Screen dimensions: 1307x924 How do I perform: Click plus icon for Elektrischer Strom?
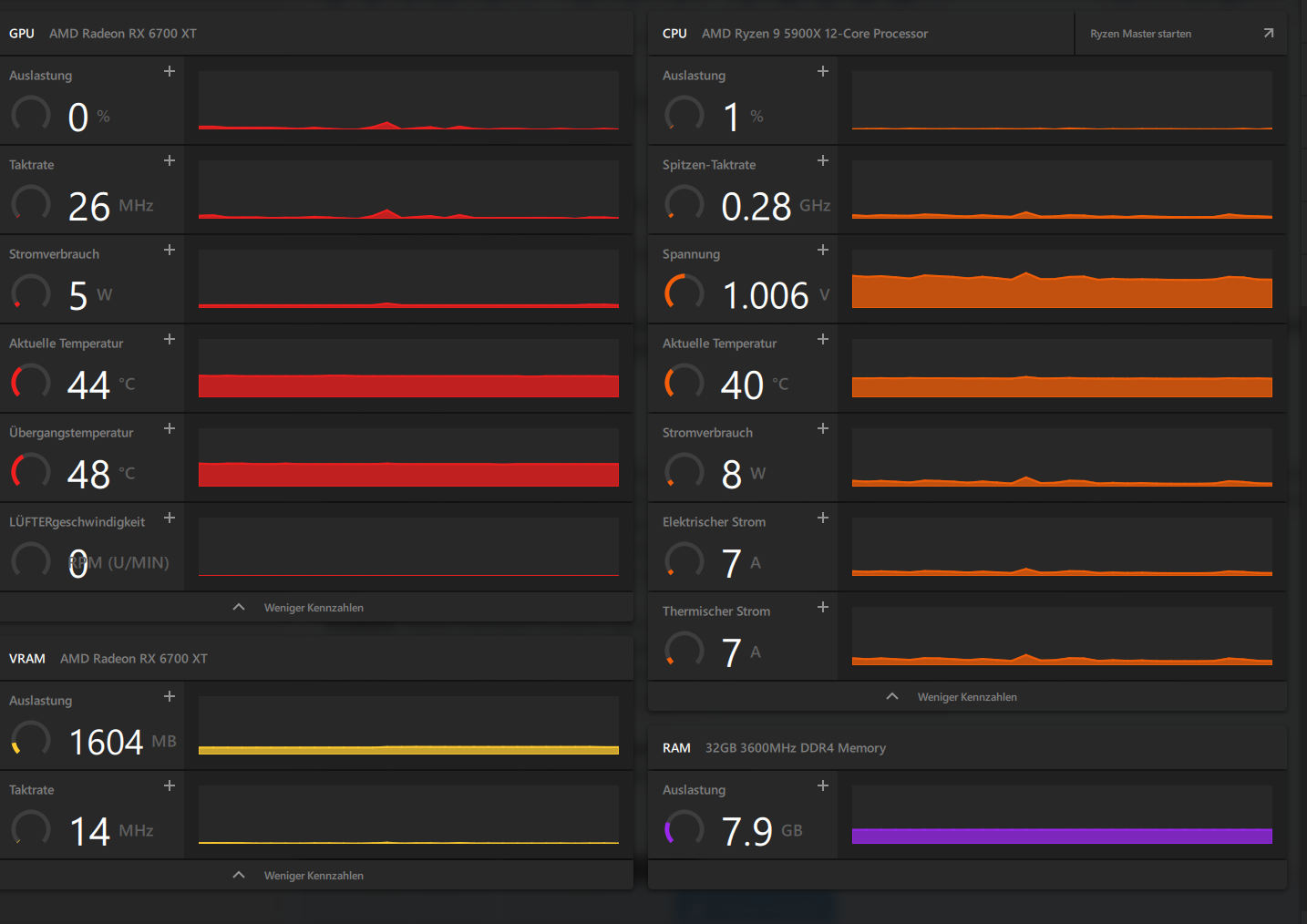coord(823,518)
